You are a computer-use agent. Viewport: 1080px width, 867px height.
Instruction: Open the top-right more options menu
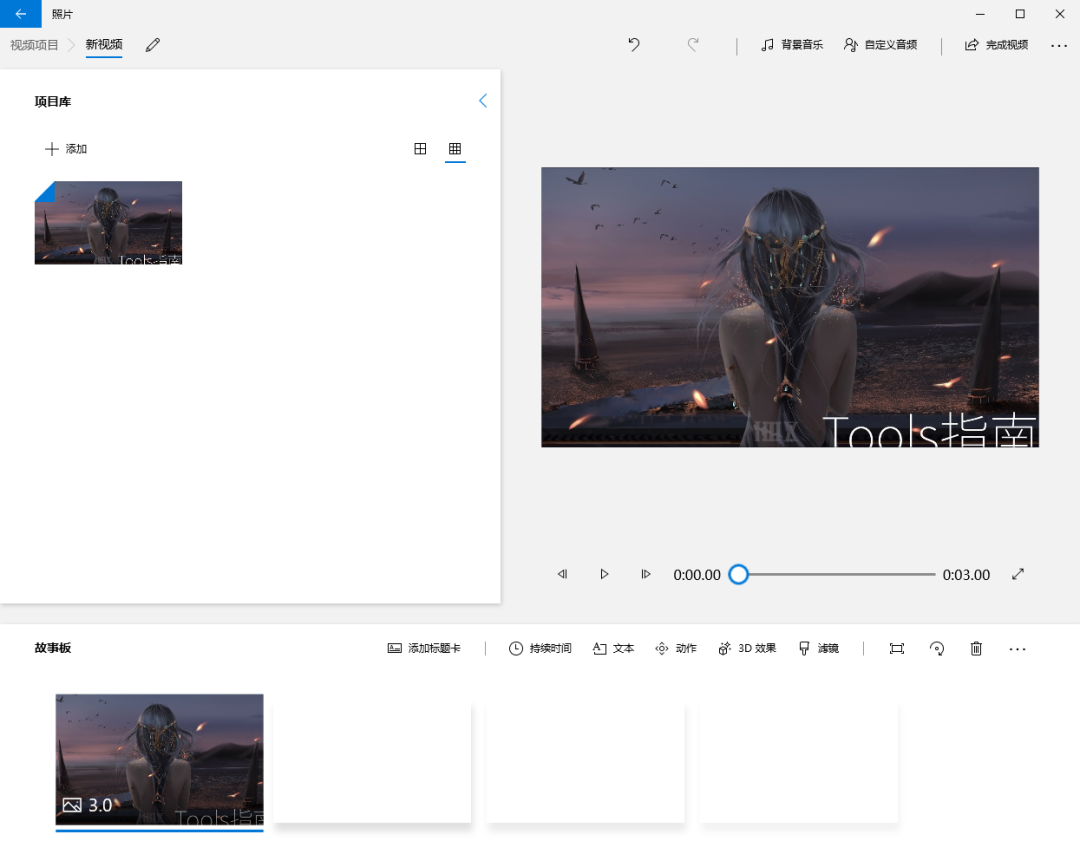tap(1059, 45)
